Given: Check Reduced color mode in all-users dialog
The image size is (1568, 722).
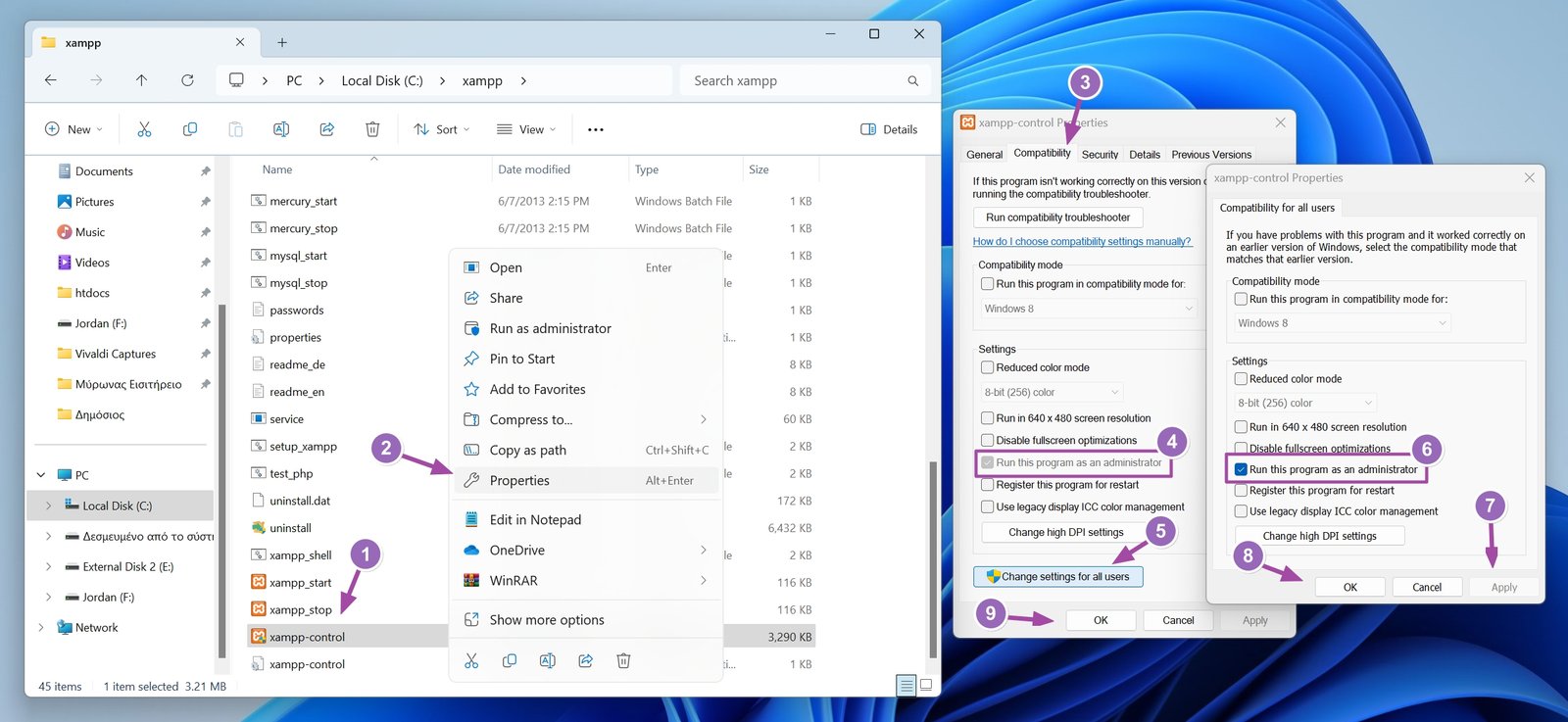Looking at the screenshot, I should [1241, 379].
